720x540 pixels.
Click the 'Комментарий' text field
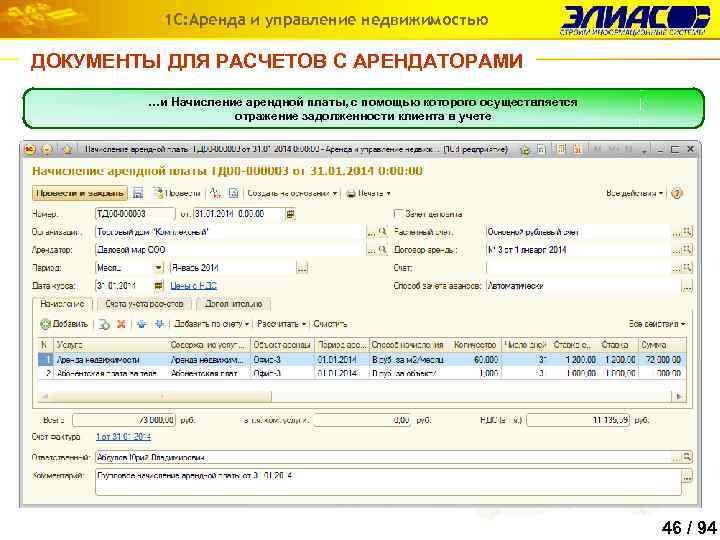click(x=388, y=482)
